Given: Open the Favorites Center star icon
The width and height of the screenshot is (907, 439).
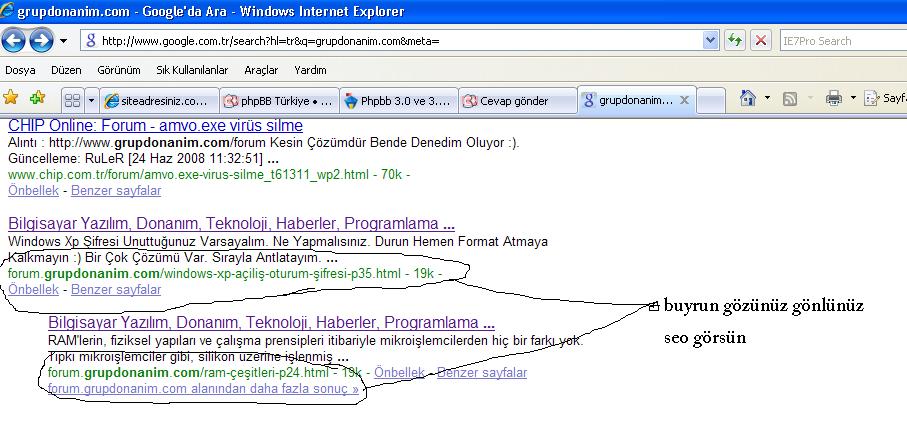Looking at the screenshot, I should 10,97.
